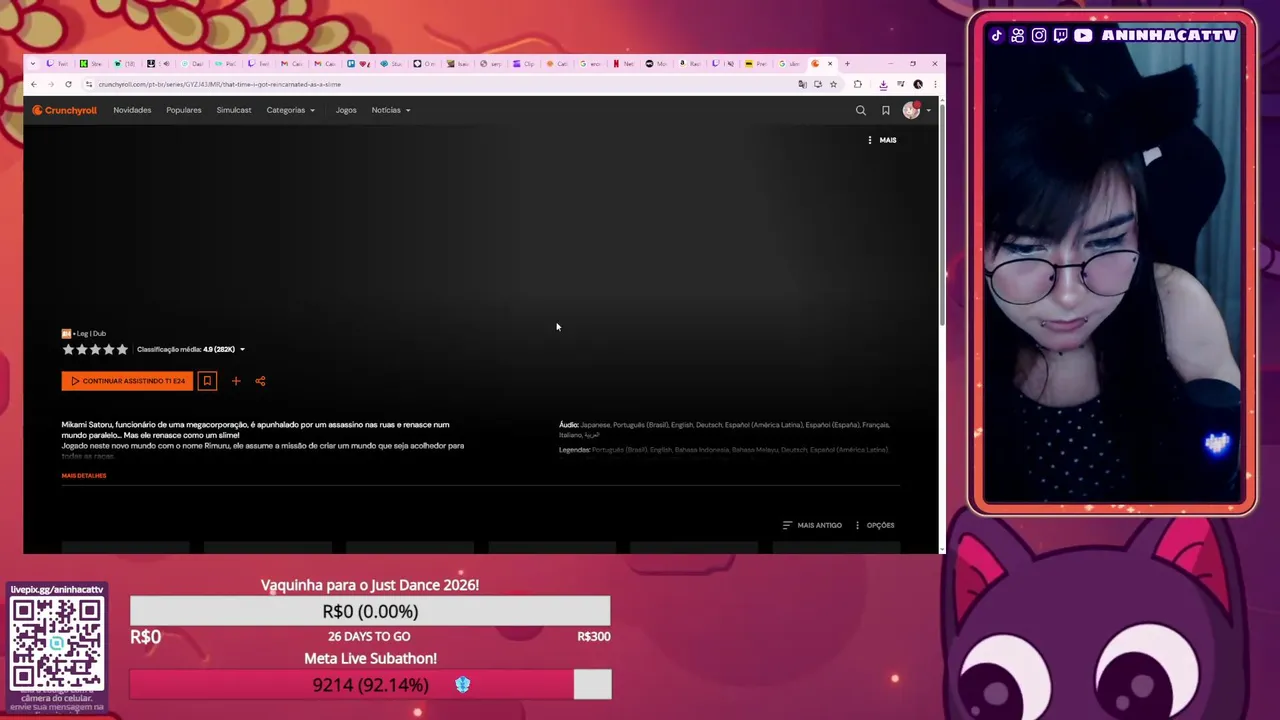Click CONTINUAR ASSISTINDO T1 E24 button
The height and width of the screenshot is (720, 1280).
coord(127,381)
